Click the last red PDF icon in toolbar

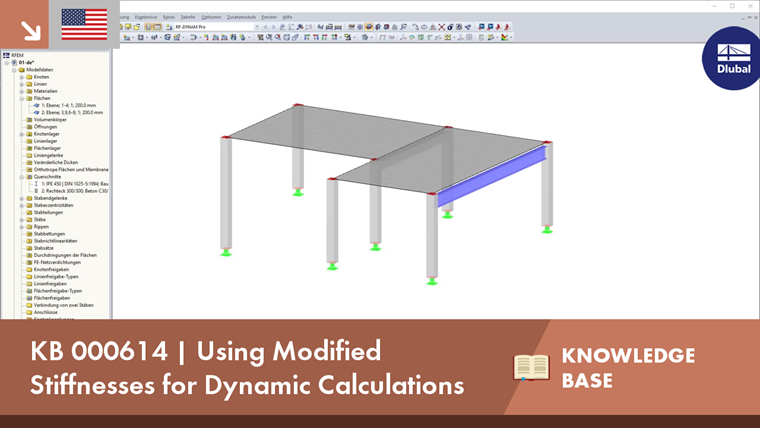click(507, 27)
